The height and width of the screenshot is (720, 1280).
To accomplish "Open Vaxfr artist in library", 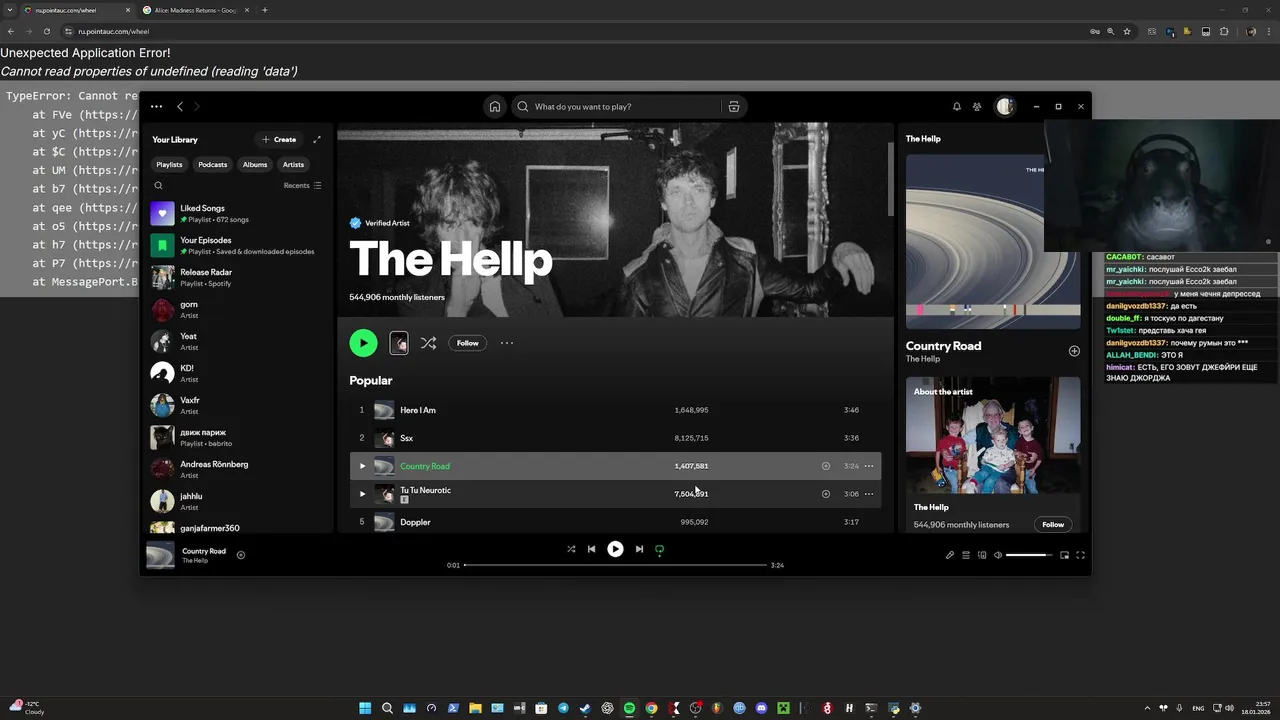I will [x=237, y=405].
